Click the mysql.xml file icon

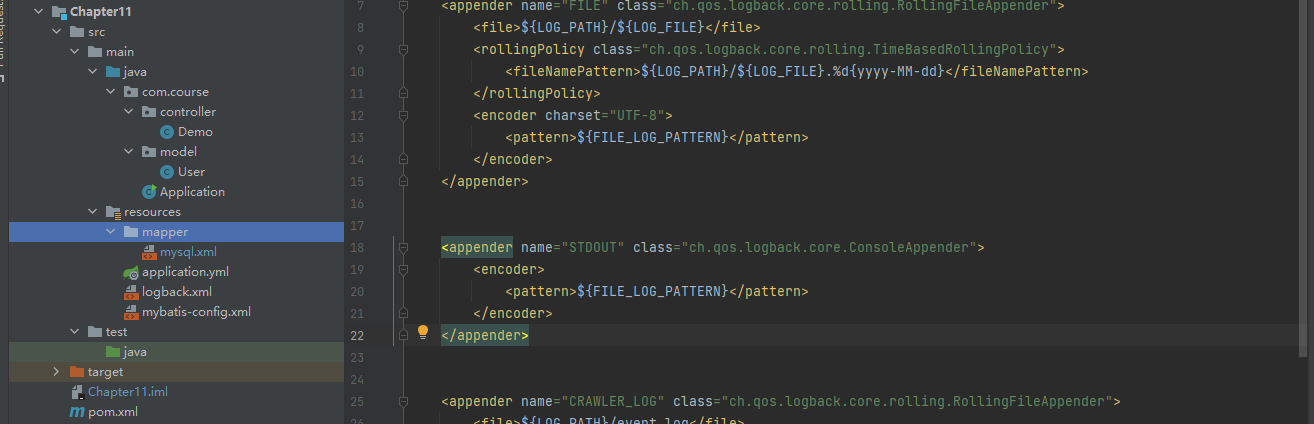[x=149, y=252]
